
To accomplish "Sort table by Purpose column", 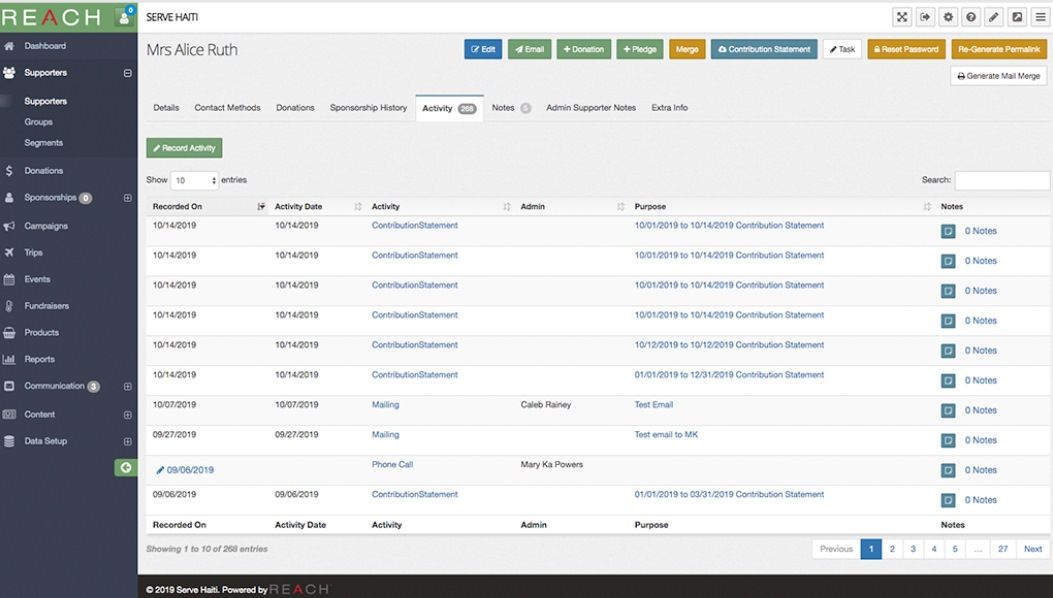I will click(782, 206).
